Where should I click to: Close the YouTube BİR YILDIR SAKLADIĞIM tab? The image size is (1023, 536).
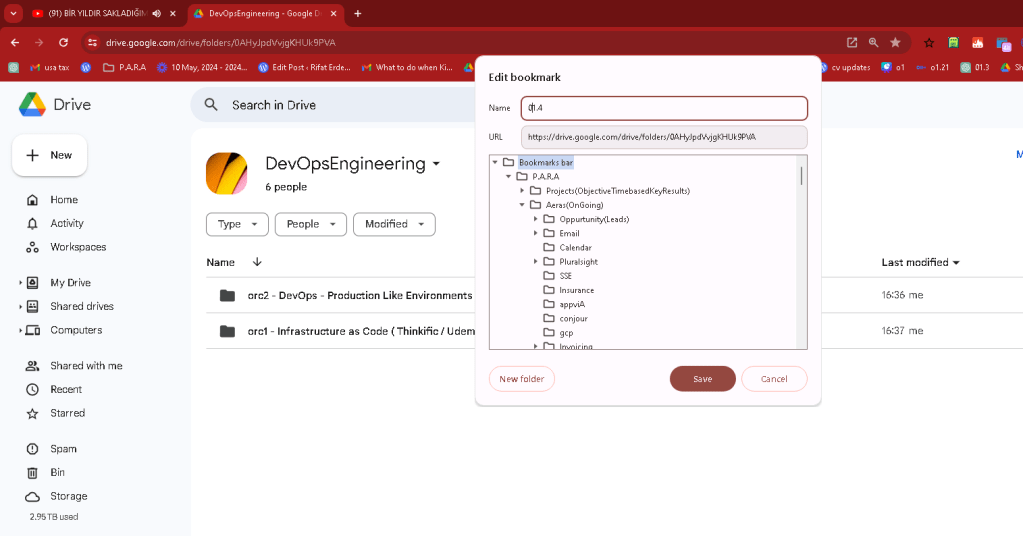(173, 13)
